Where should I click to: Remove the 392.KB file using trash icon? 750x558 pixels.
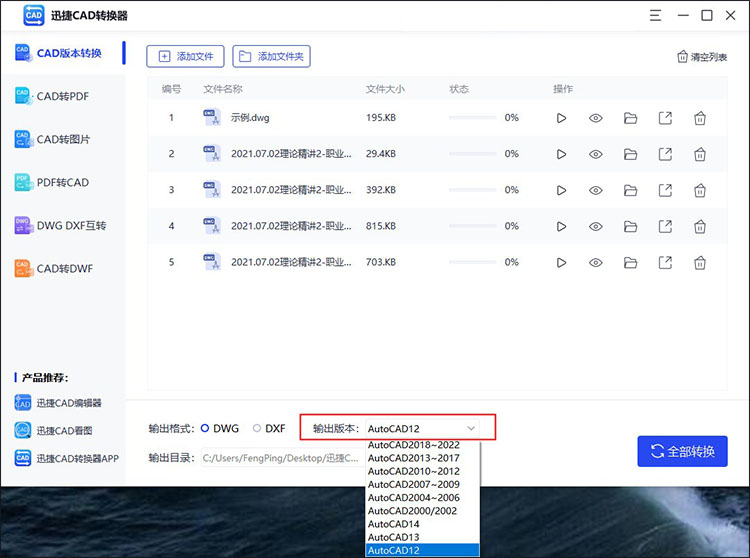point(700,190)
